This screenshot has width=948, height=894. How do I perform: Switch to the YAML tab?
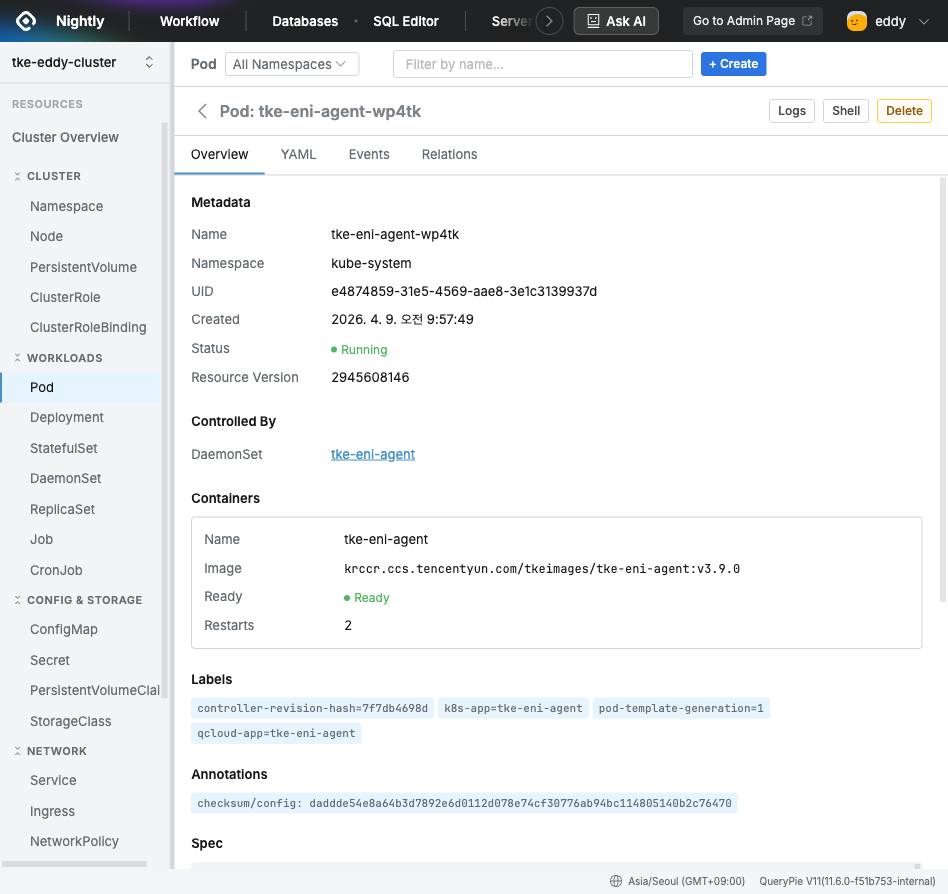click(298, 155)
